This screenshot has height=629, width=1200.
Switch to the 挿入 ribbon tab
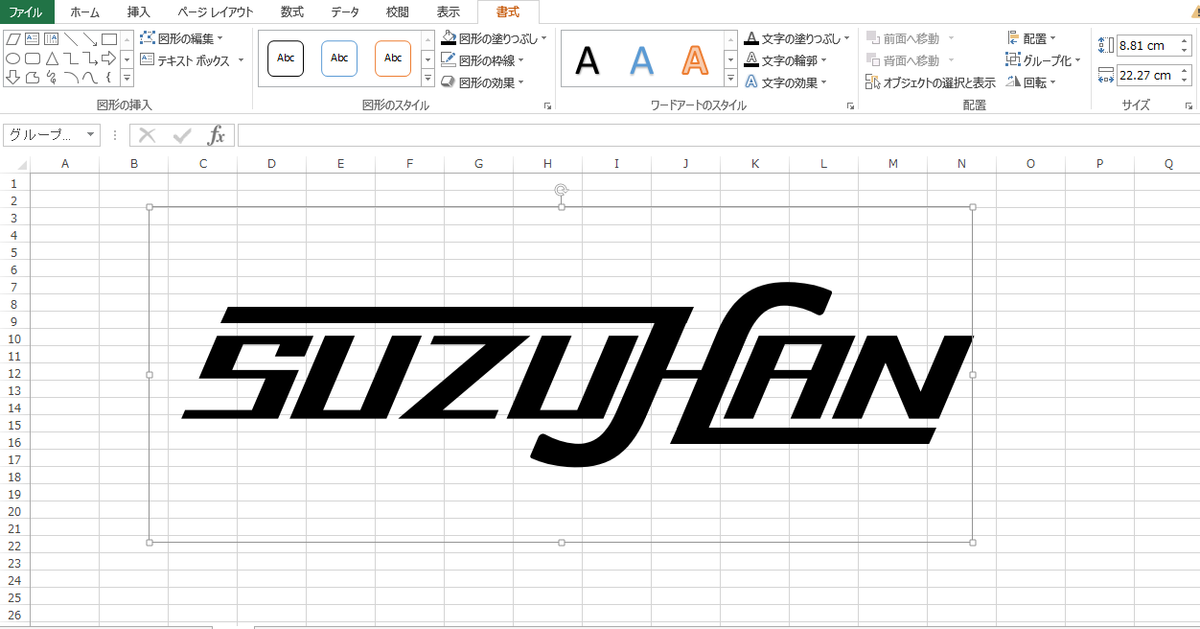(137, 12)
